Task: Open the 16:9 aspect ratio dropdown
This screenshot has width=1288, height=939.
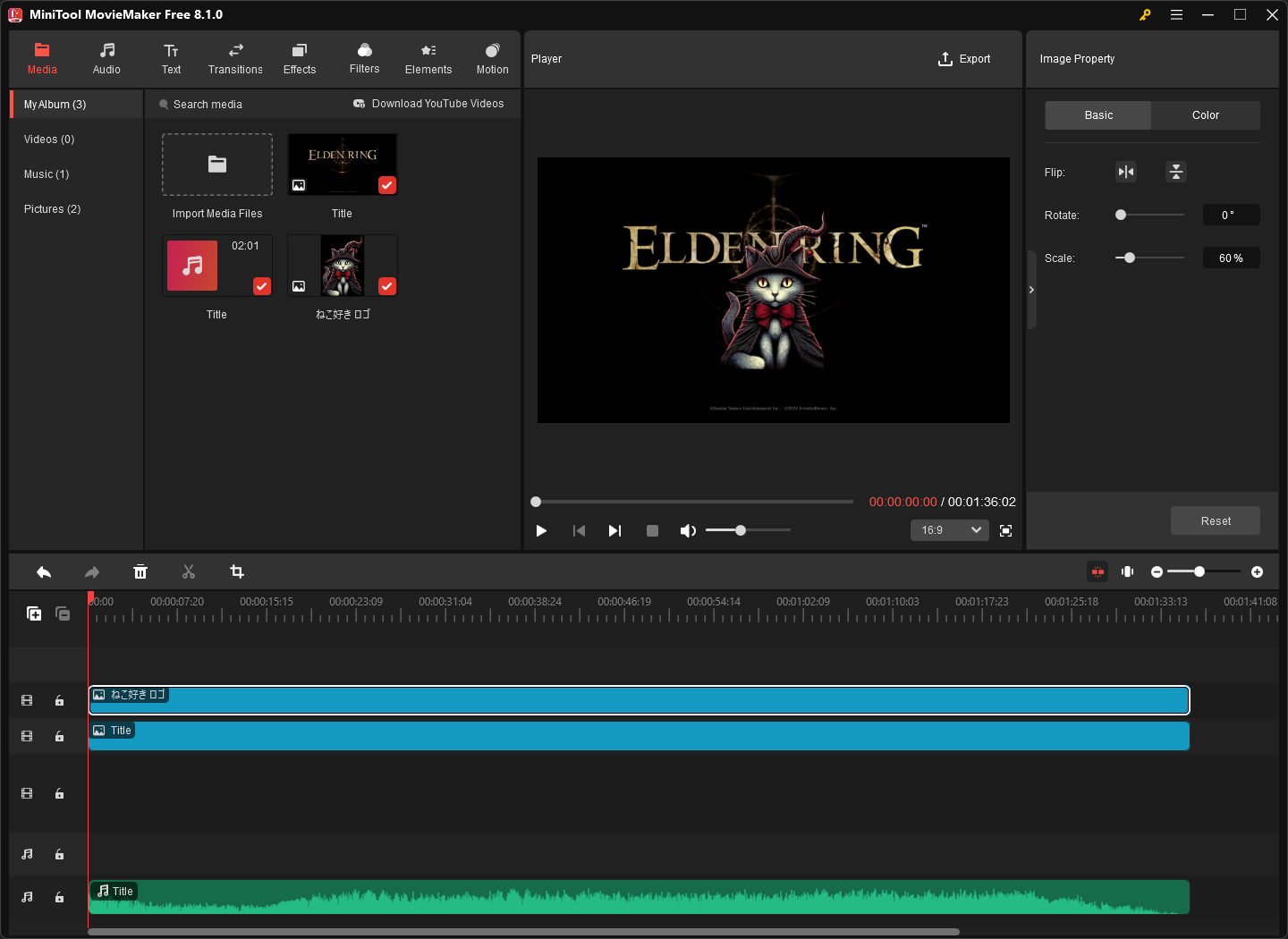Action: click(x=950, y=530)
